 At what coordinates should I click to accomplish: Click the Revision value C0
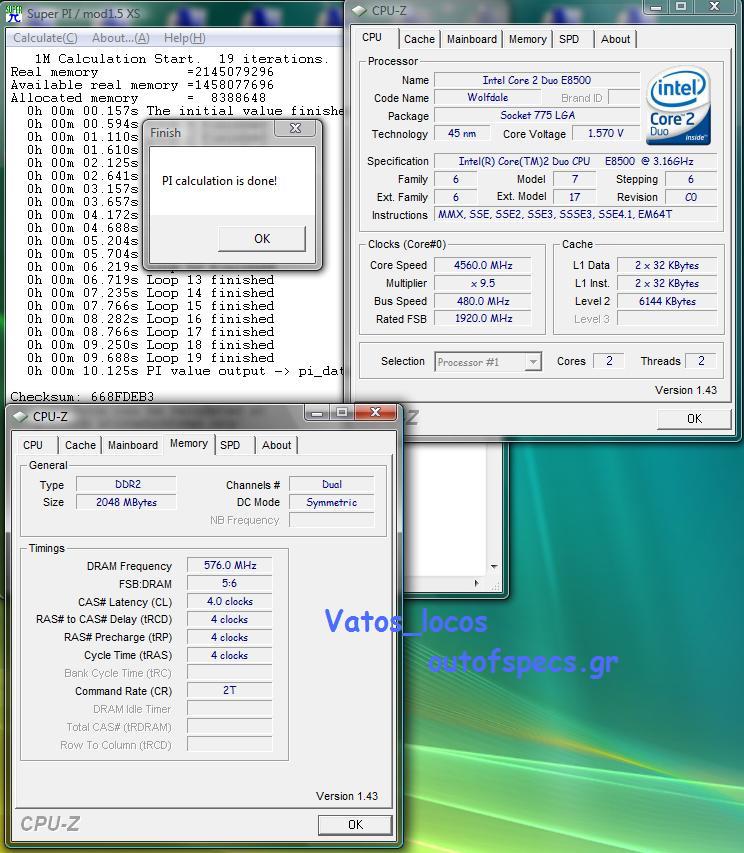click(x=691, y=197)
